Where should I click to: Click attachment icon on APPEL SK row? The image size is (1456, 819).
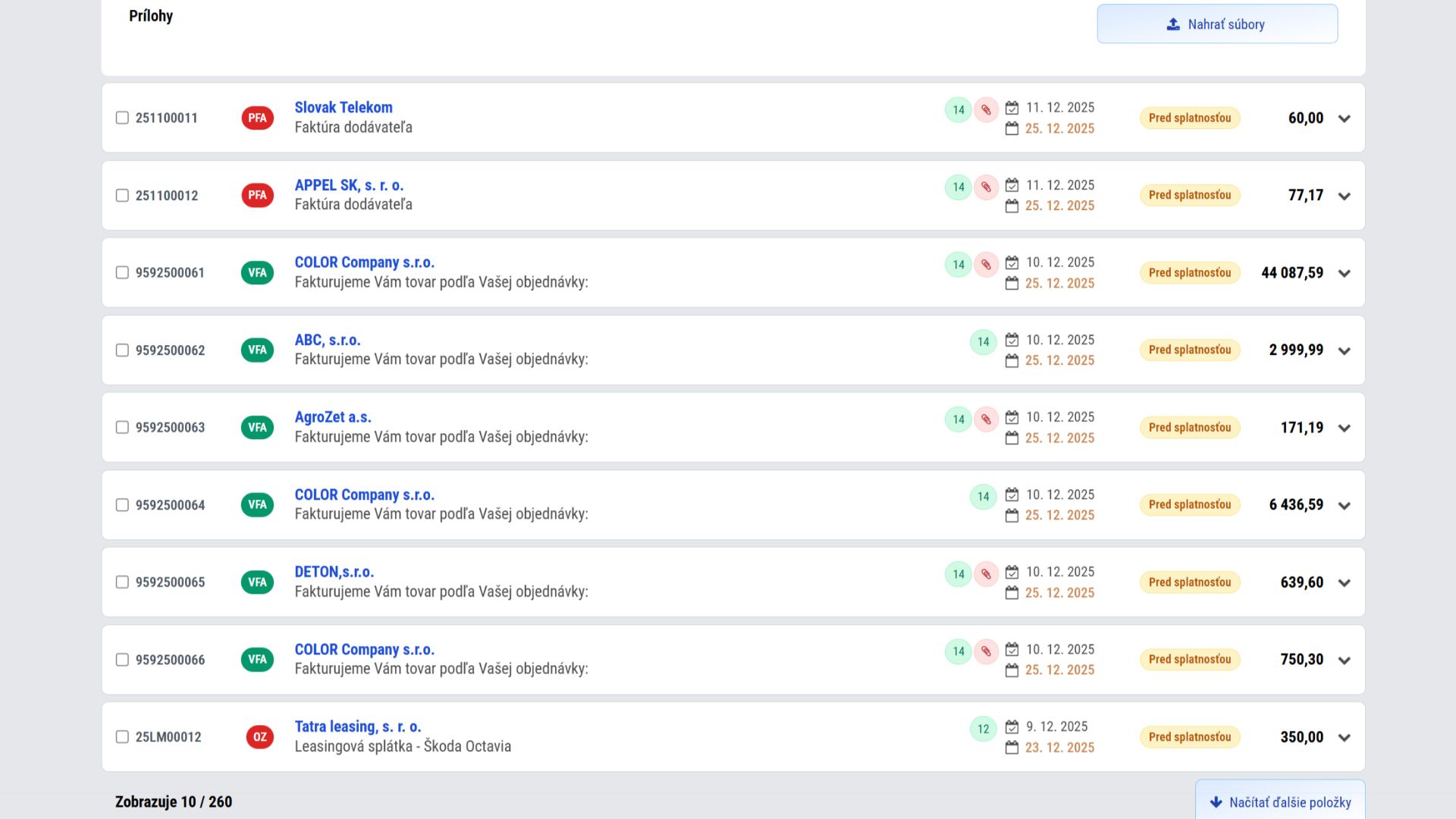point(986,187)
